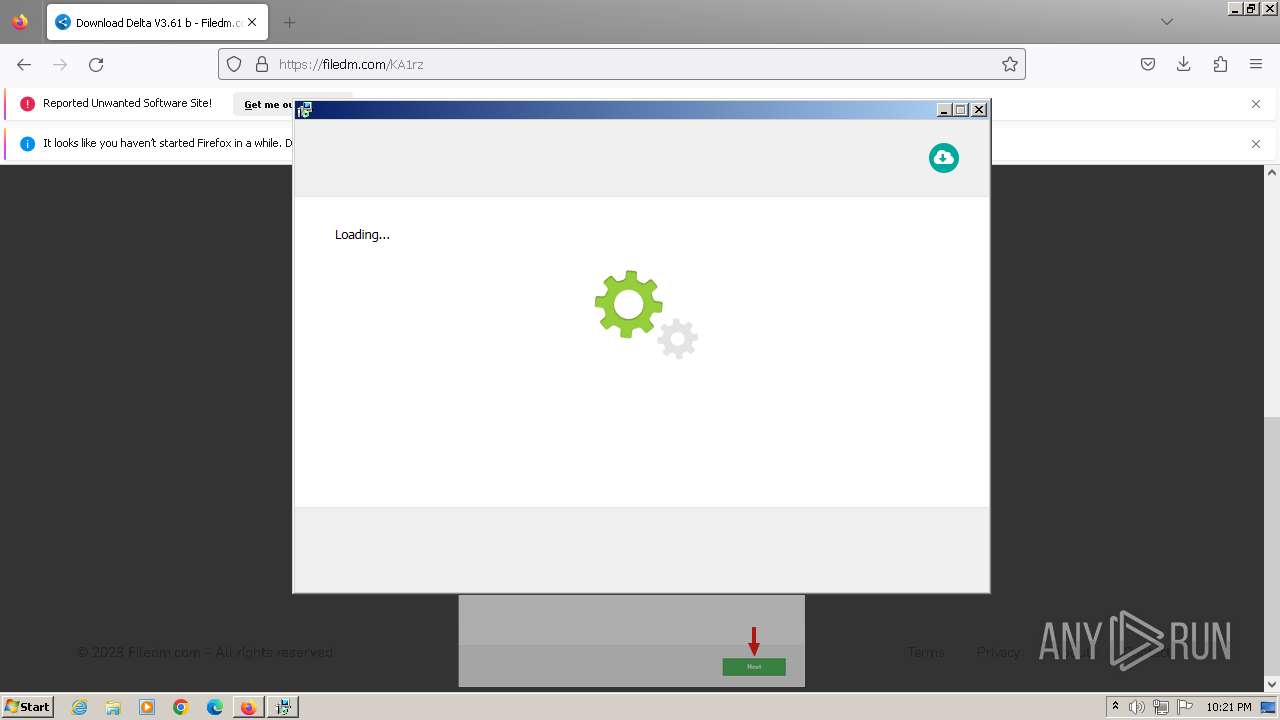Dismiss the Firefox refresh notification bar
Screen dimensions: 1280x720
pyautogui.click(x=1256, y=144)
